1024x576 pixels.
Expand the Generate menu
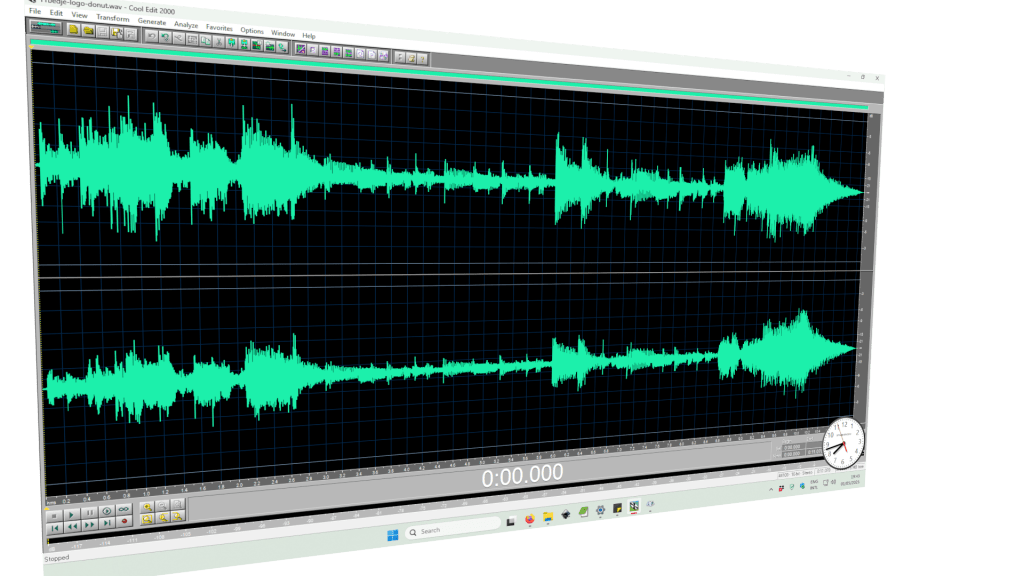[x=151, y=21]
